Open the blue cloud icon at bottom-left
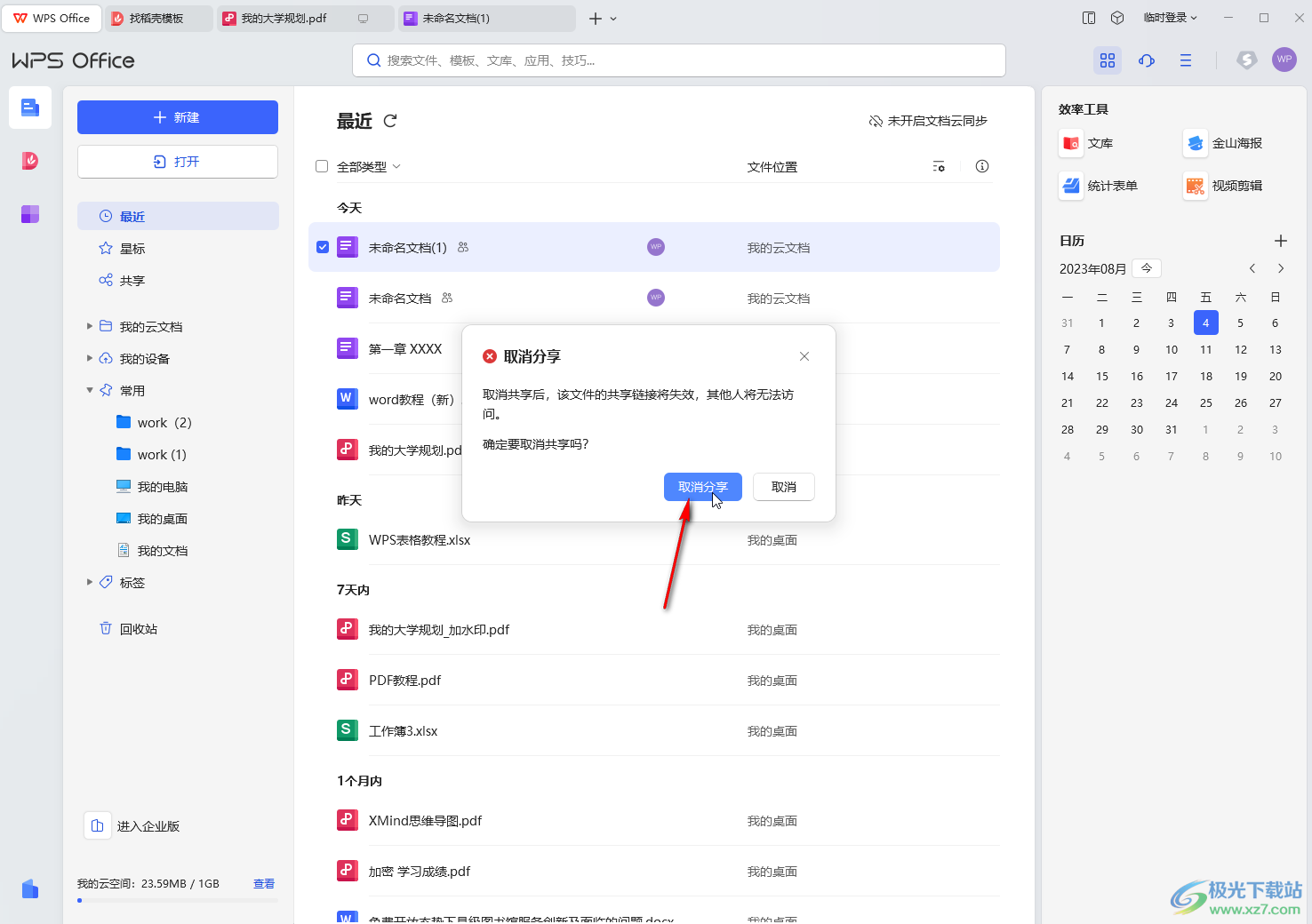This screenshot has height=924, width=1312. click(30, 888)
